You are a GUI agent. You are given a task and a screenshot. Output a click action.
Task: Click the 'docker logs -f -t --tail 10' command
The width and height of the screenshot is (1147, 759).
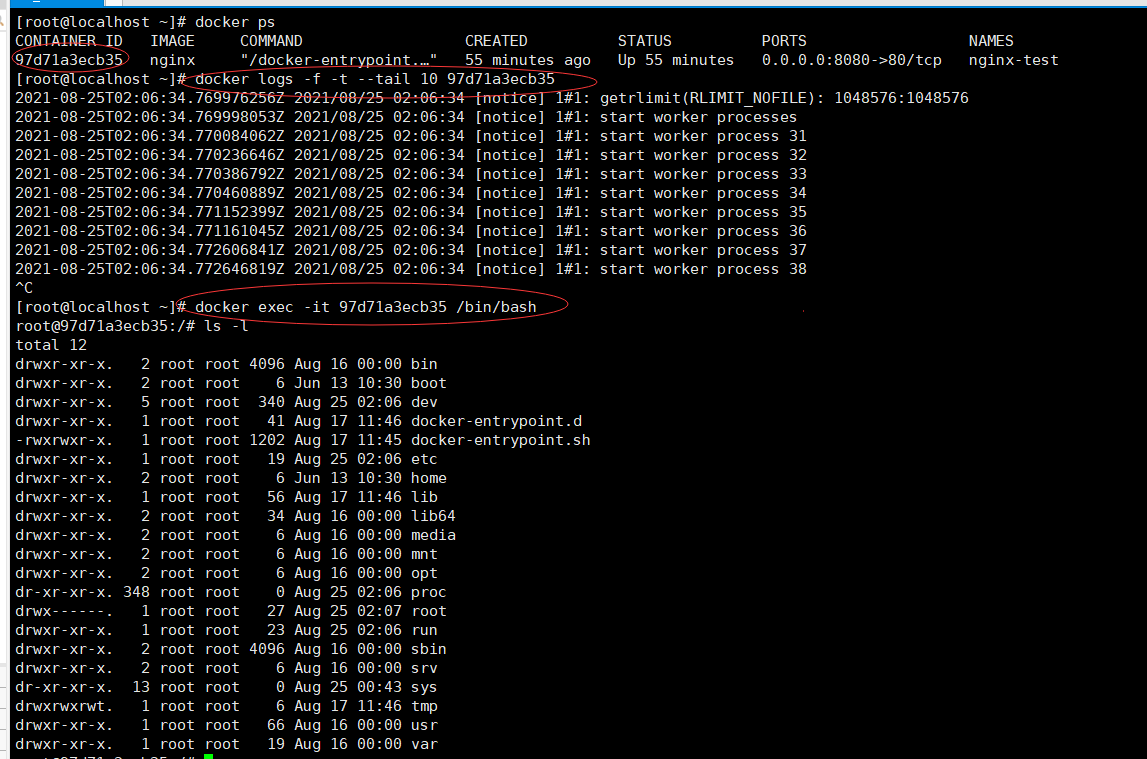coord(375,79)
